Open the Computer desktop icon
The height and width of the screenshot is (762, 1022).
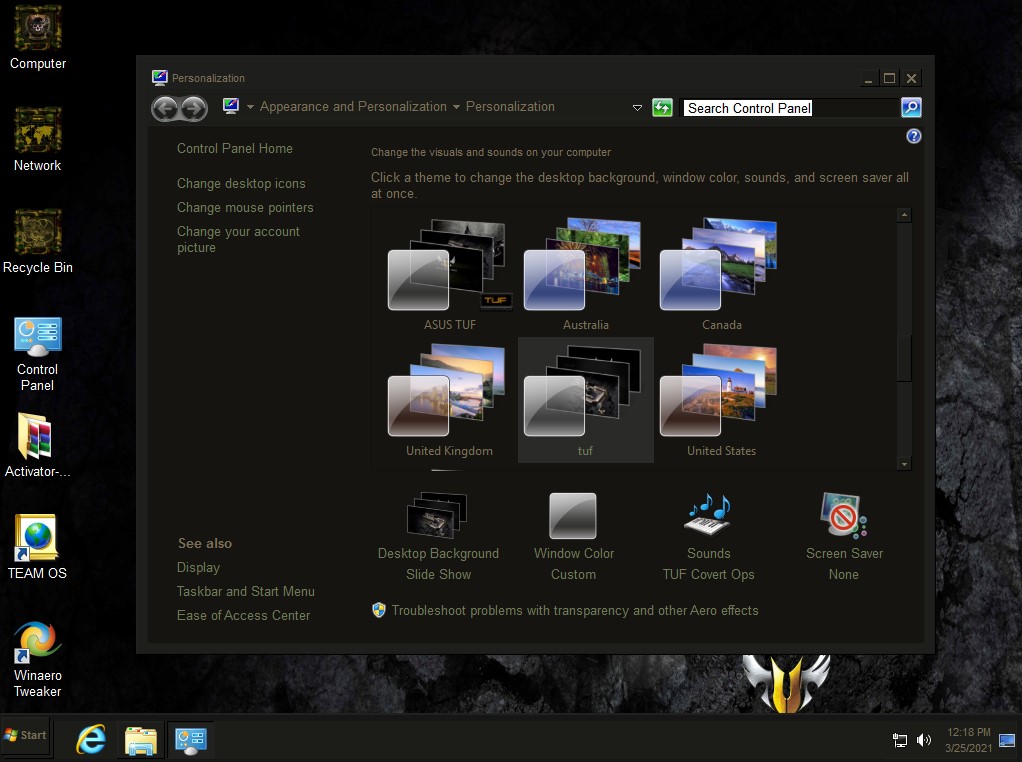tap(37, 37)
